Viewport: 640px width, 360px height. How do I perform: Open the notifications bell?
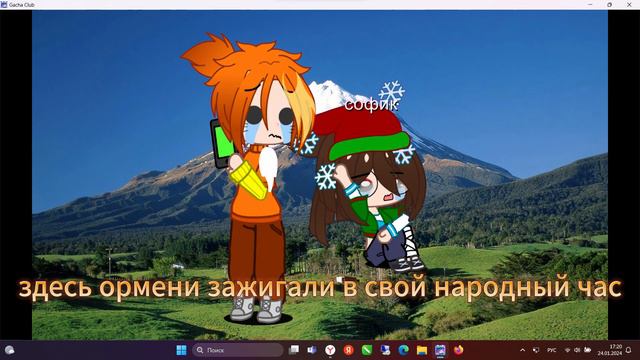pyautogui.click(x=629, y=350)
